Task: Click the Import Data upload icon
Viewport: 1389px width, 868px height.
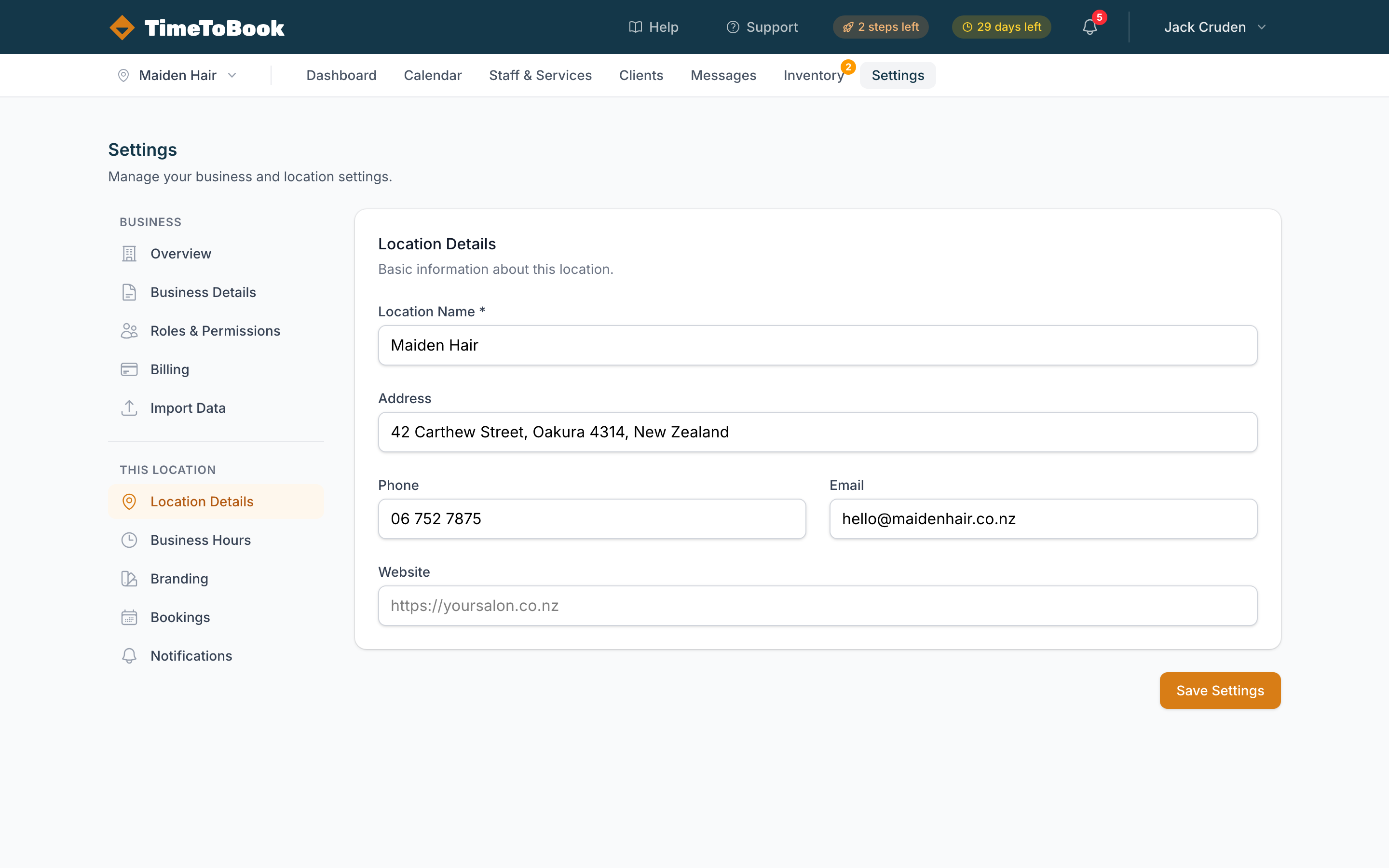Action: click(129, 407)
